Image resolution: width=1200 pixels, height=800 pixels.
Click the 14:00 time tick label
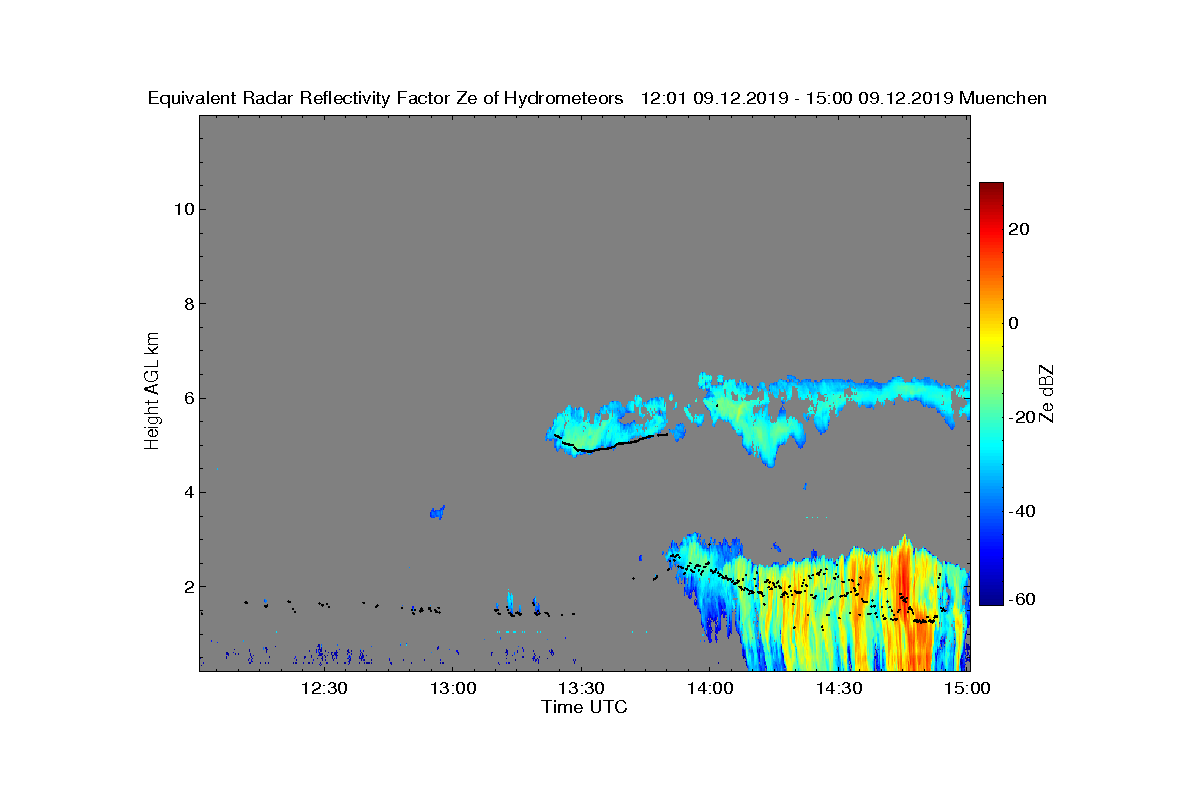click(x=711, y=688)
